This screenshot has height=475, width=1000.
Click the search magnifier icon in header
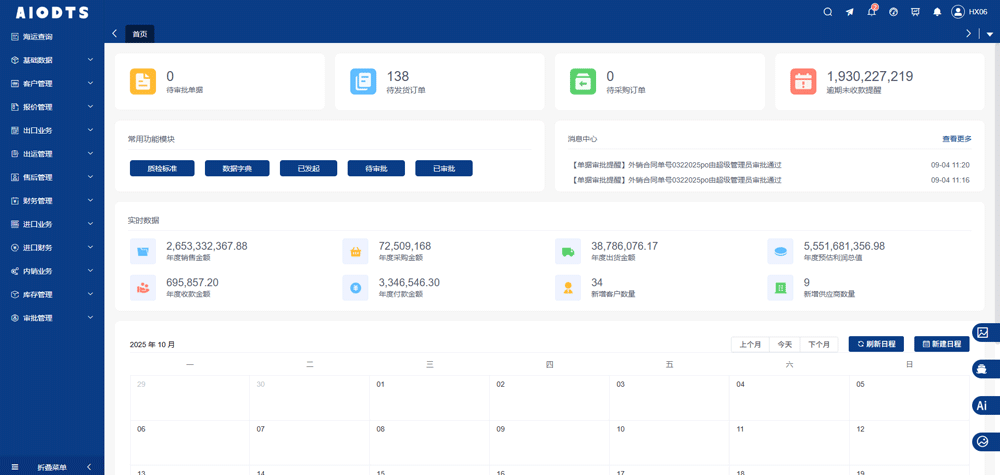coord(827,12)
